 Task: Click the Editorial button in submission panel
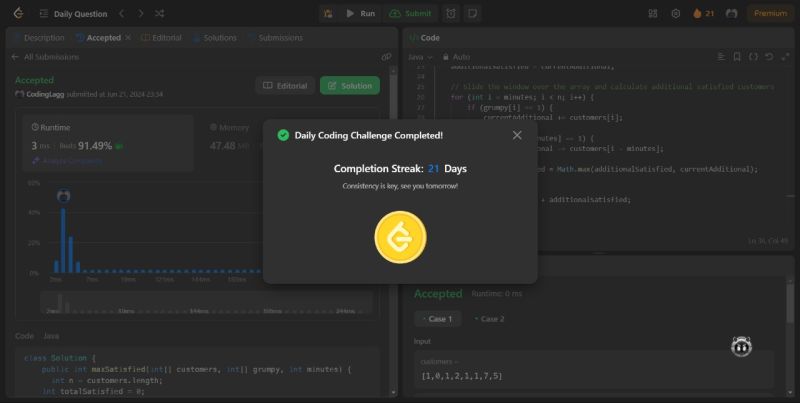(x=285, y=86)
